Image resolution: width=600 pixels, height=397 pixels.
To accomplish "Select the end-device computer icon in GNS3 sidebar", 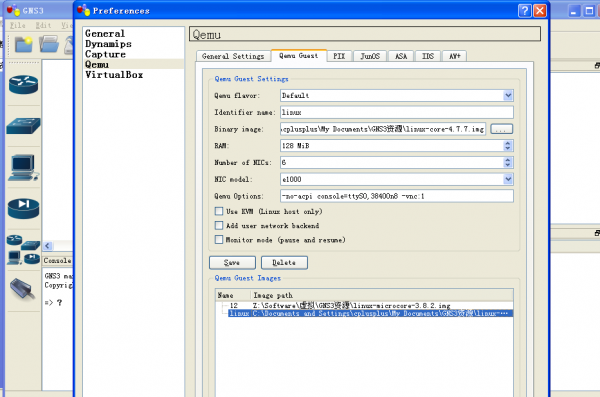I will coord(23,167).
